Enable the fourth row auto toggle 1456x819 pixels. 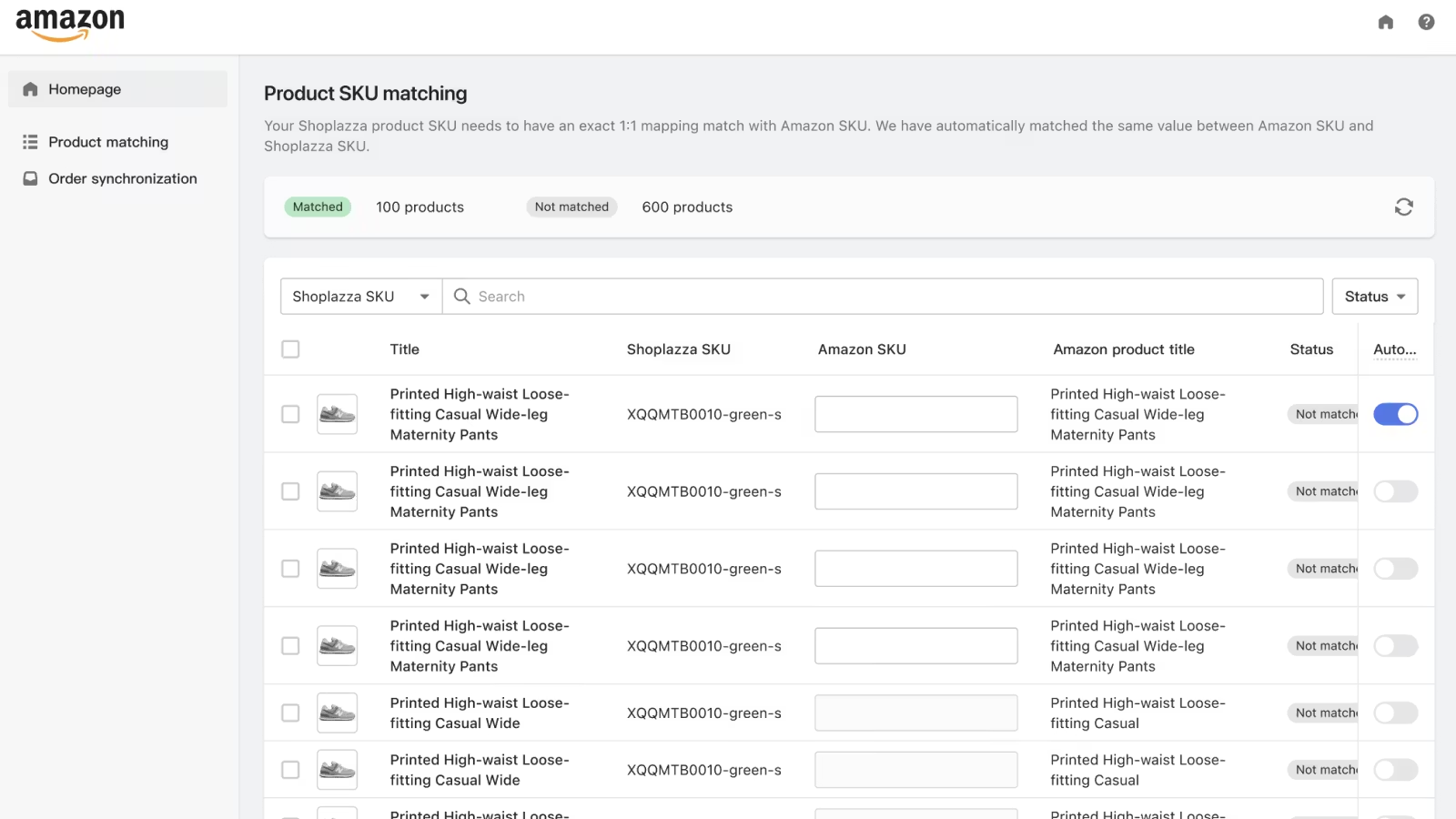pos(1395,646)
